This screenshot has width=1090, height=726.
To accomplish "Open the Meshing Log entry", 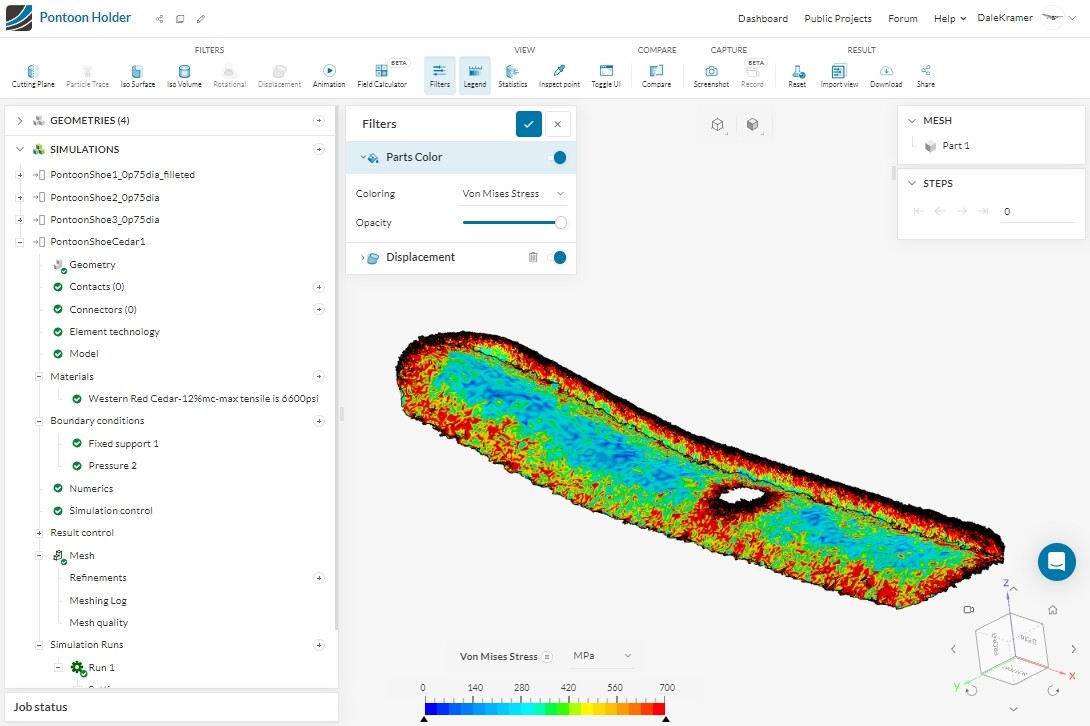I will pos(98,600).
